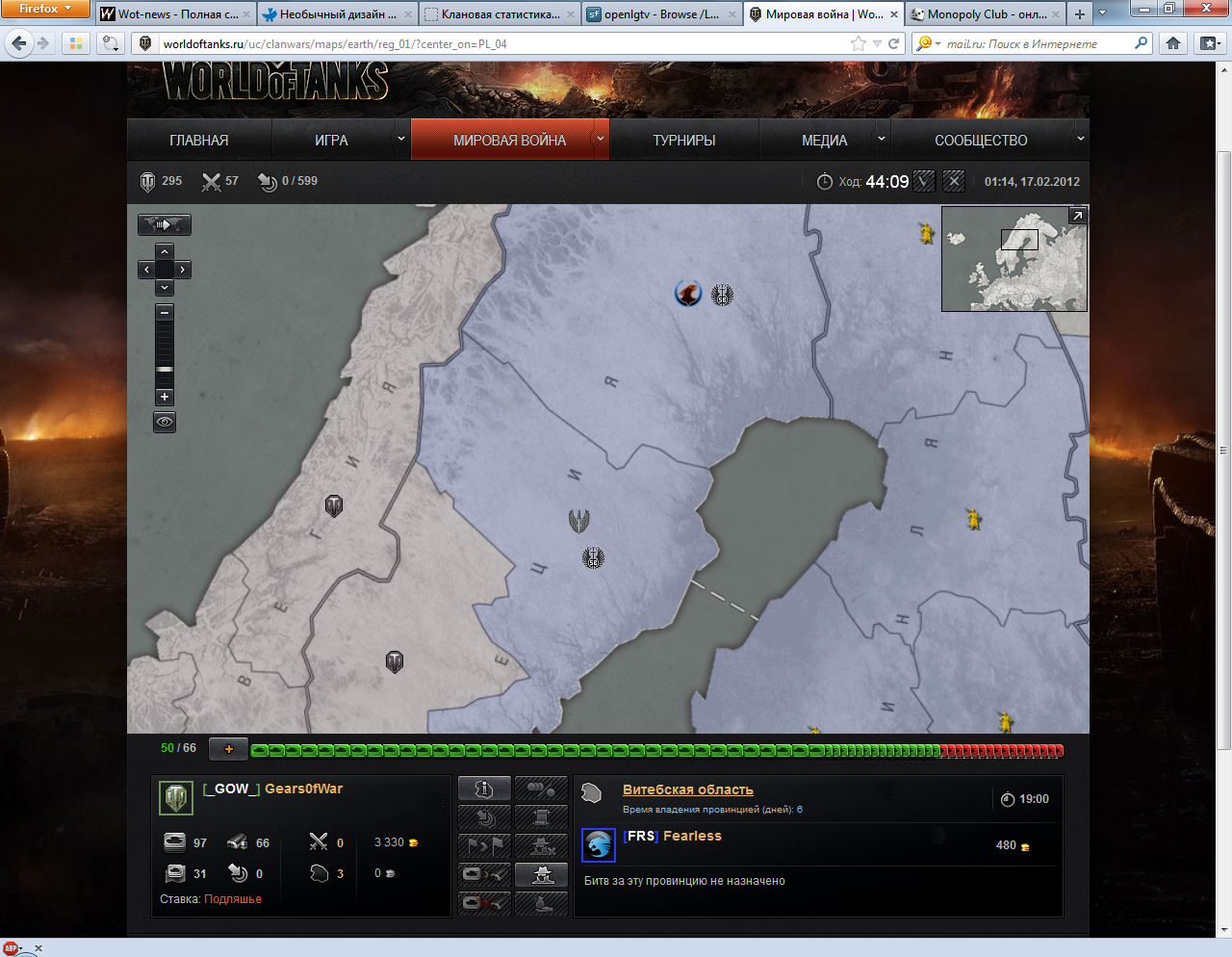Open the bookmarks menu button
This screenshot has height=957, width=1232.
click(x=1209, y=43)
